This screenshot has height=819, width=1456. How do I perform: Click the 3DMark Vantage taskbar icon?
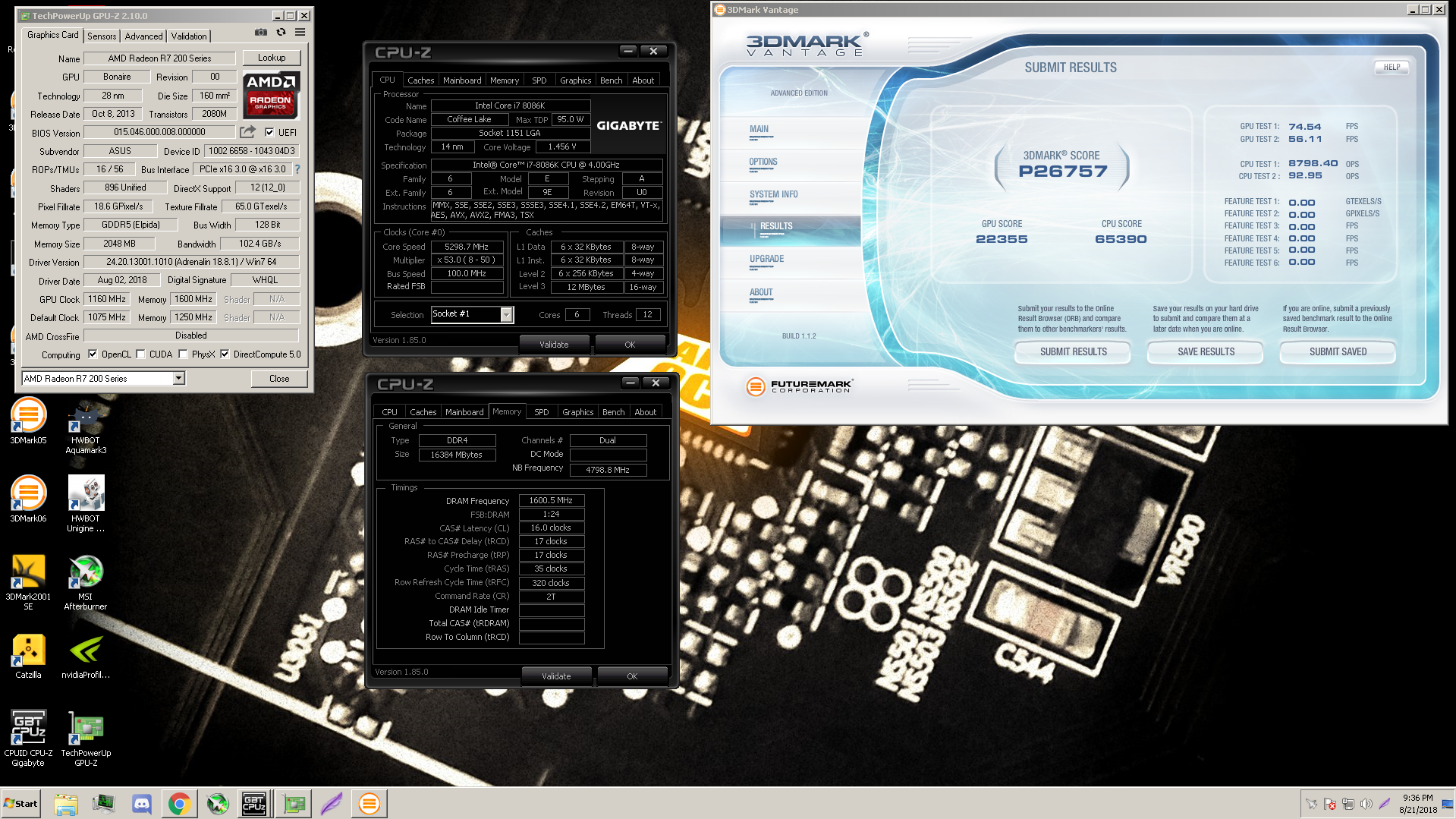point(370,804)
